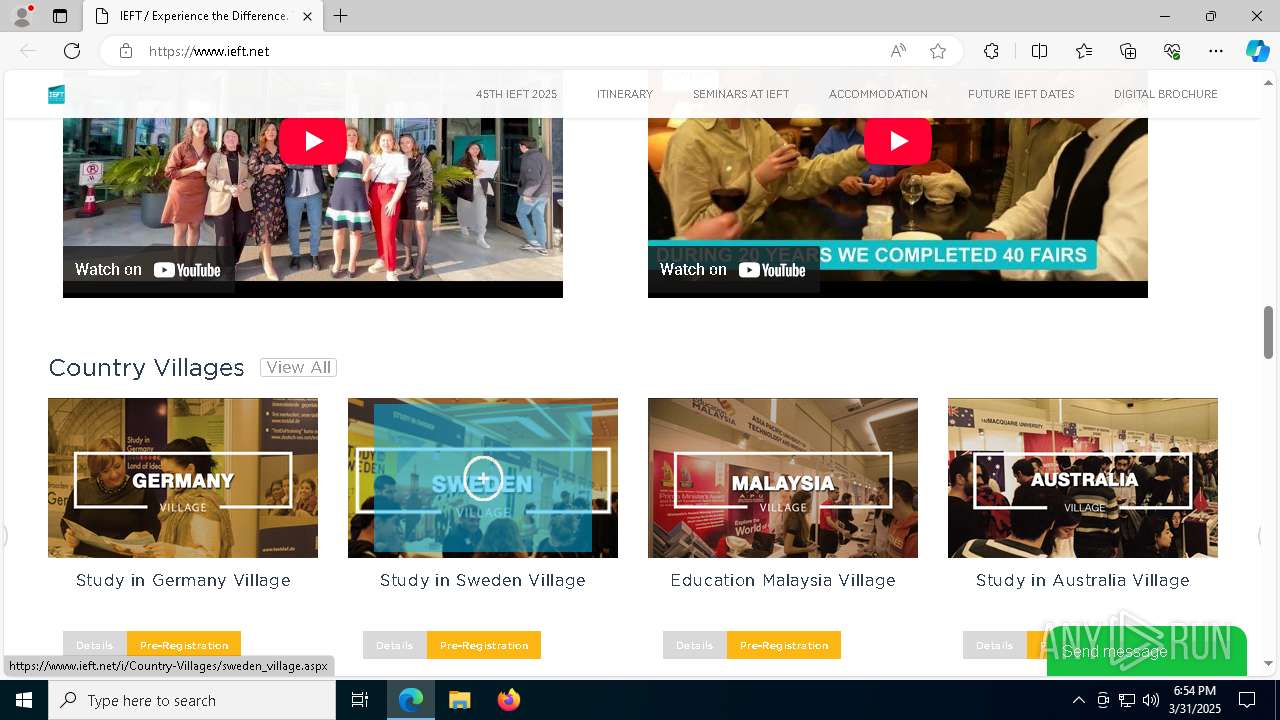The height and width of the screenshot is (720, 1280).
Task: Close the IEFT browser tab
Action: click(x=307, y=16)
